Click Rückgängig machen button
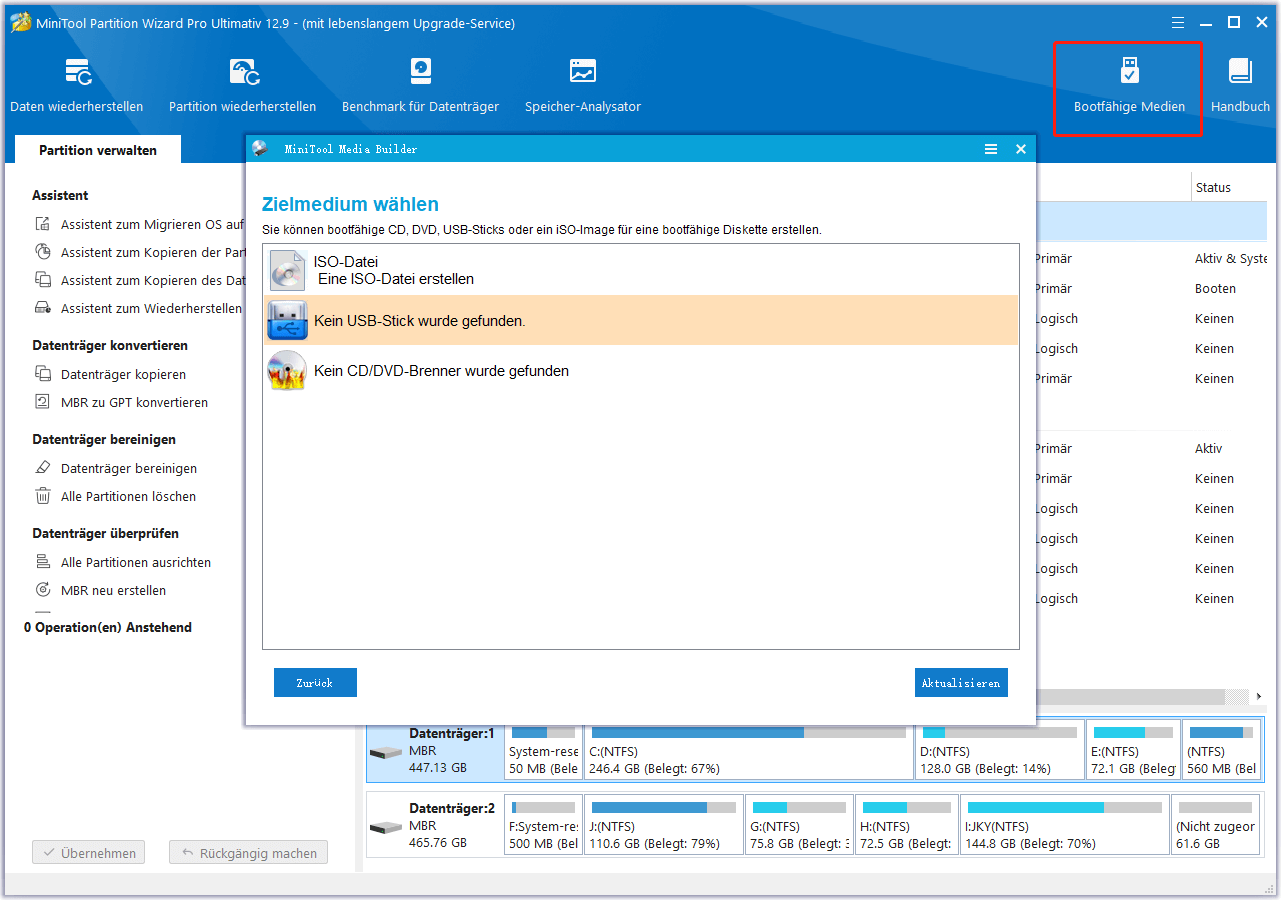The width and height of the screenshot is (1281, 900). tap(248, 853)
